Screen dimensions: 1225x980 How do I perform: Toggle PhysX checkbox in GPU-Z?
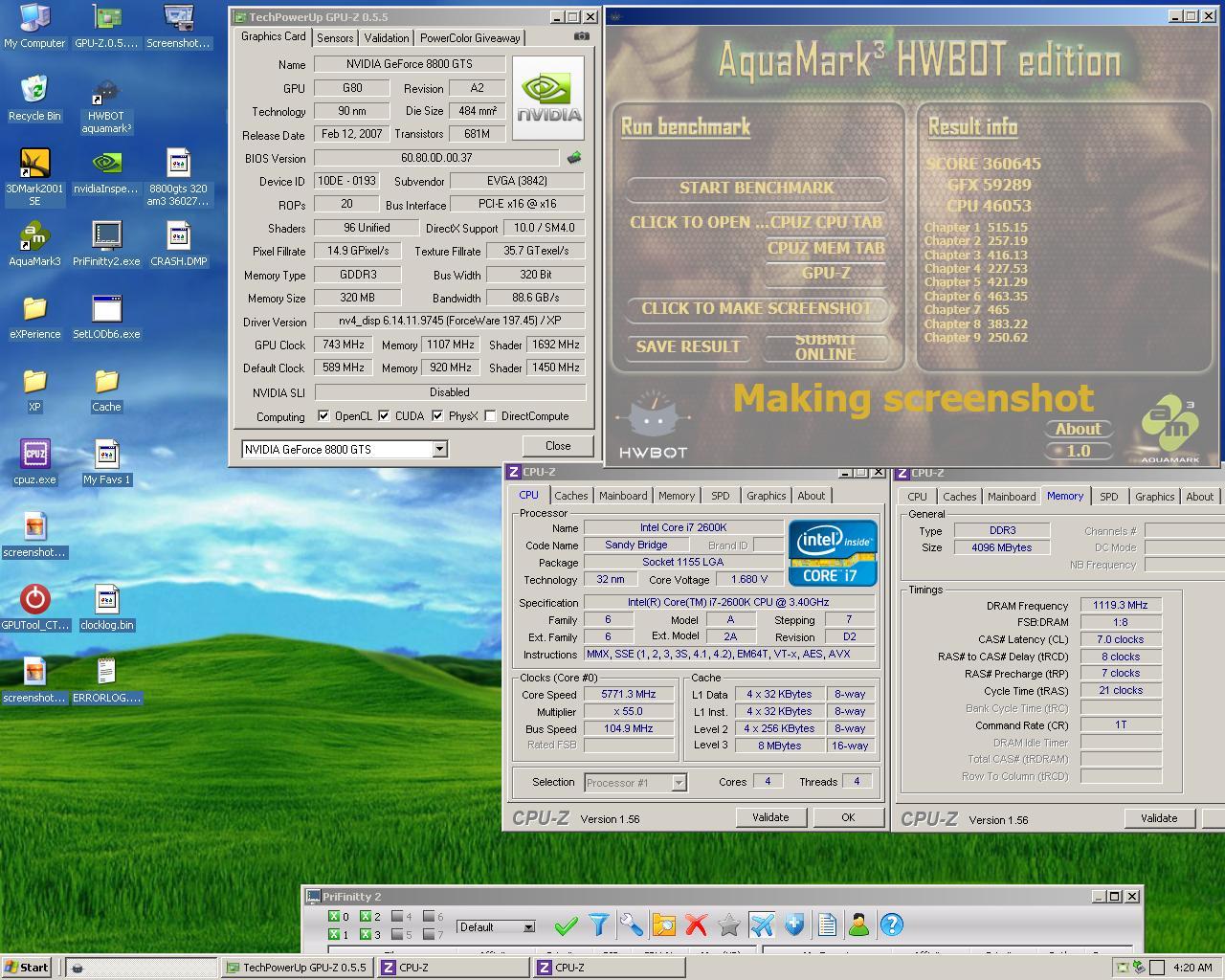pyautogui.click(x=437, y=416)
